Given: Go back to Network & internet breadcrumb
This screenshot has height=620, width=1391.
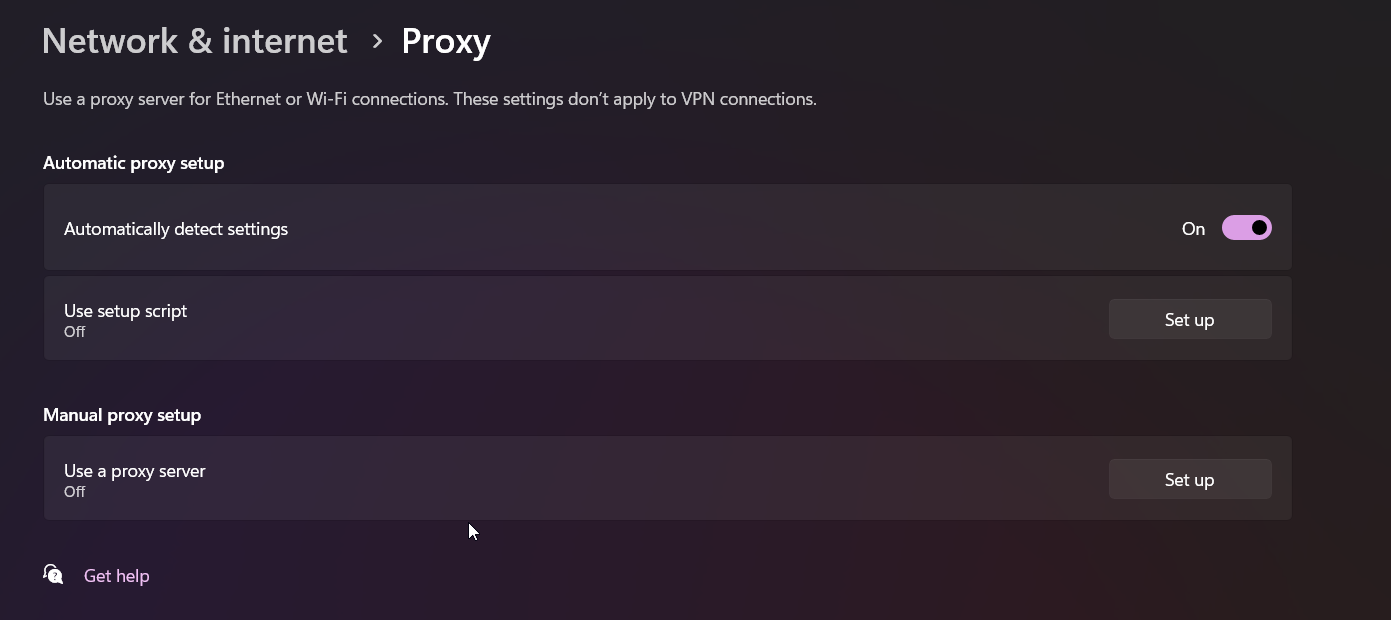Looking at the screenshot, I should click(194, 41).
